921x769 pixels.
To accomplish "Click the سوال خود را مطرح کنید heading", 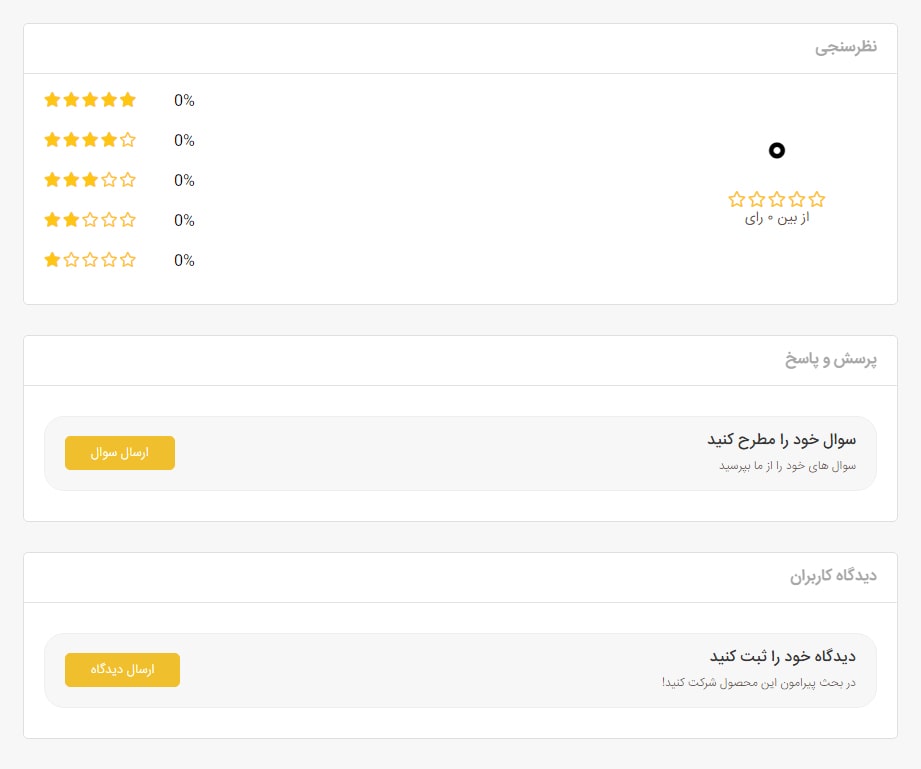I will tap(781, 439).
